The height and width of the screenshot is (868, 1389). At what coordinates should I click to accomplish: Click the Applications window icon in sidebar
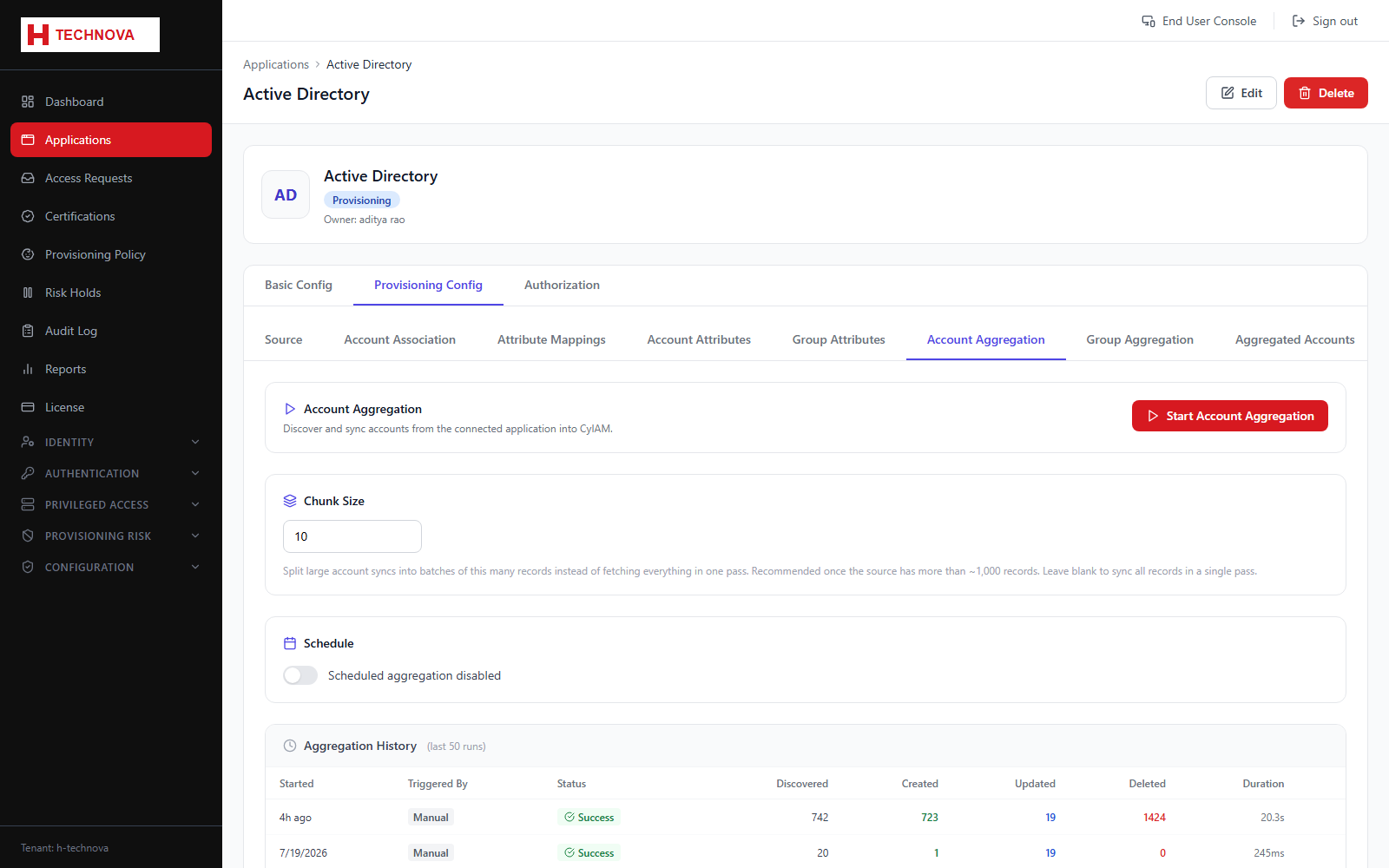tap(28, 140)
